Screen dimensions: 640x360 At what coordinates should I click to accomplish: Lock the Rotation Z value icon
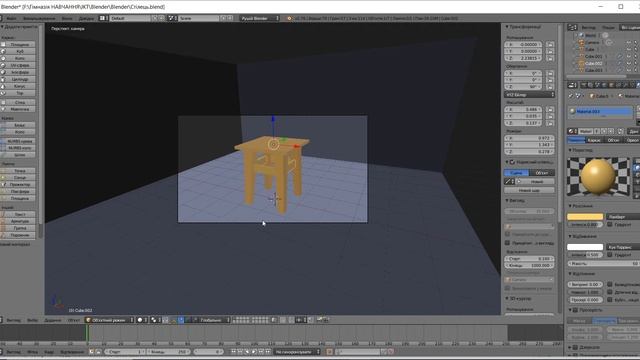pos(550,87)
